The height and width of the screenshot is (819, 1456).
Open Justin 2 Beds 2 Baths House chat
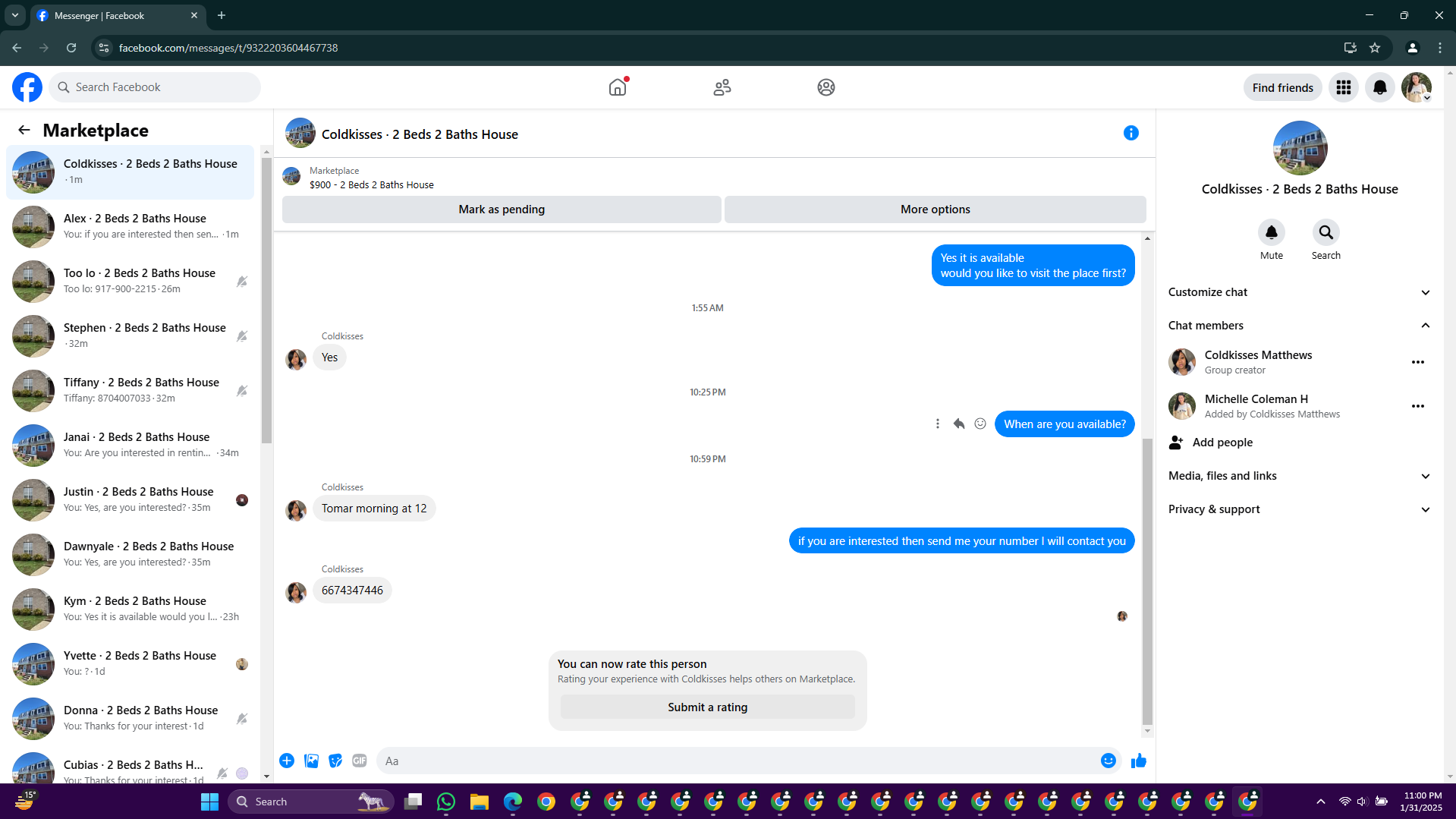tap(130, 500)
